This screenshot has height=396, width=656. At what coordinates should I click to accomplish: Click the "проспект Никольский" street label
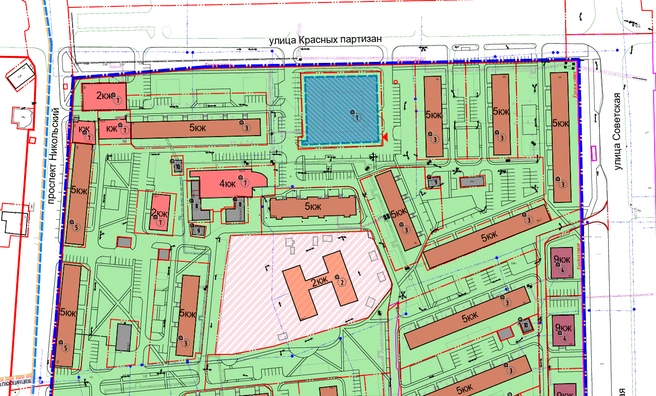(52, 155)
